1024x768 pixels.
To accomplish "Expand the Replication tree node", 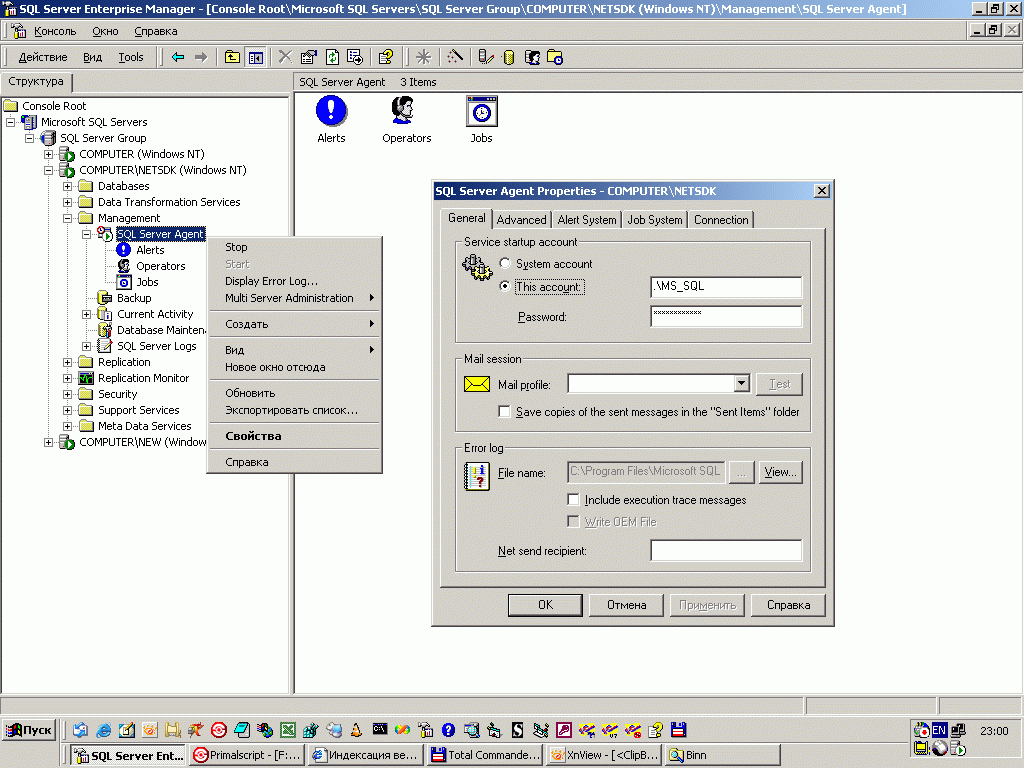I will click(67, 362).
